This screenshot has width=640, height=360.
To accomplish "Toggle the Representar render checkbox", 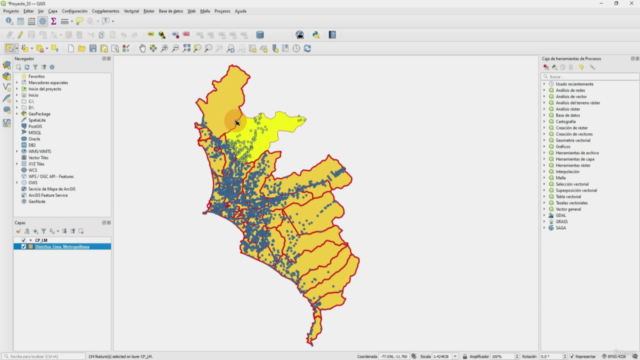I will pos(572,356).
